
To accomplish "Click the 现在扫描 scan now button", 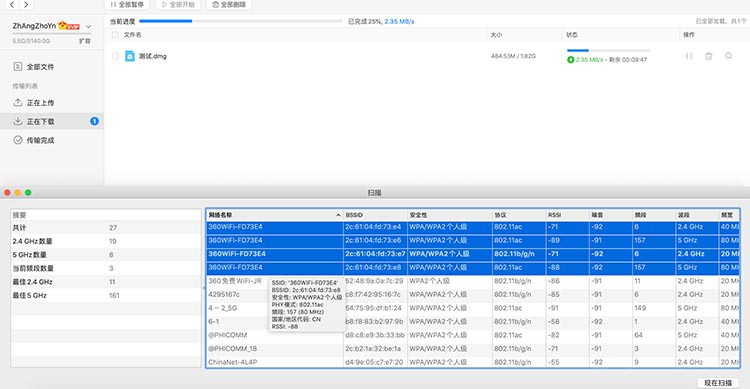I will coord(718,383).
